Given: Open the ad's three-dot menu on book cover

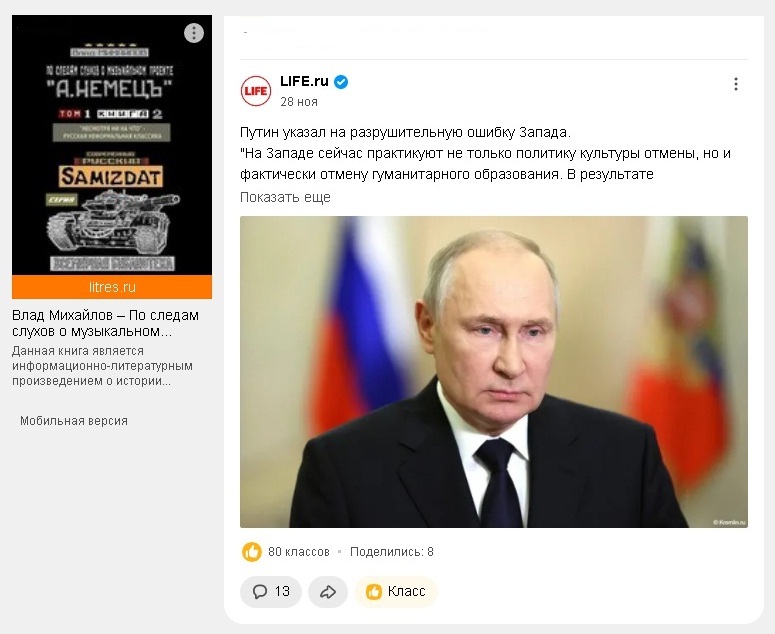Looking at the screenshot, I should pos(194,33).
